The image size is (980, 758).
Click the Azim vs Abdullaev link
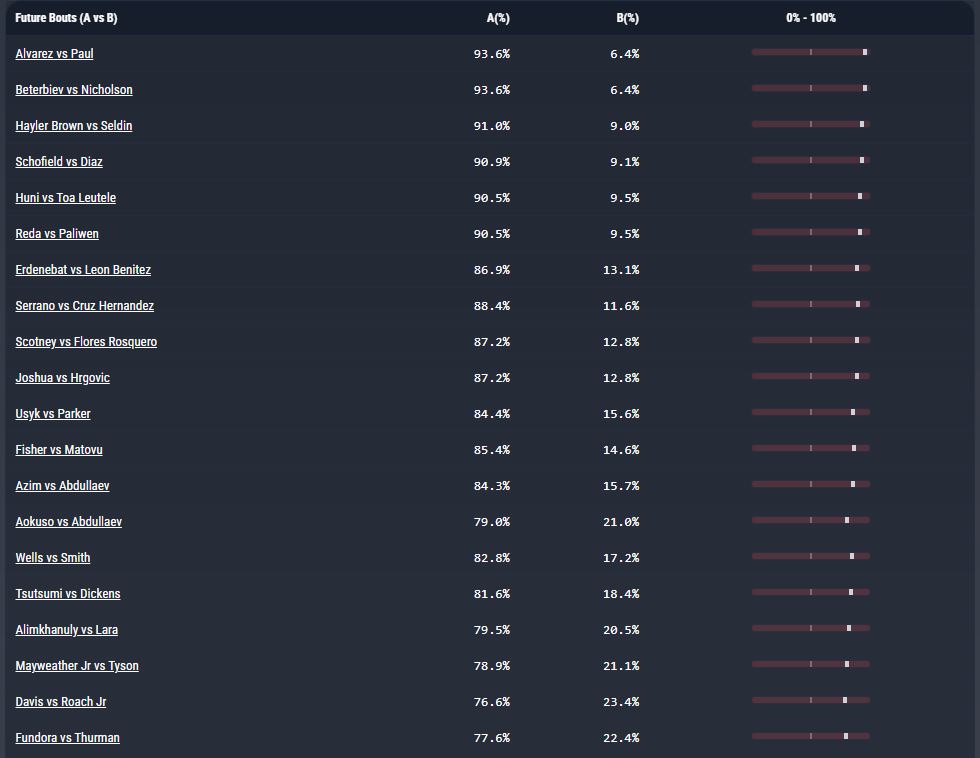(62, 486)
